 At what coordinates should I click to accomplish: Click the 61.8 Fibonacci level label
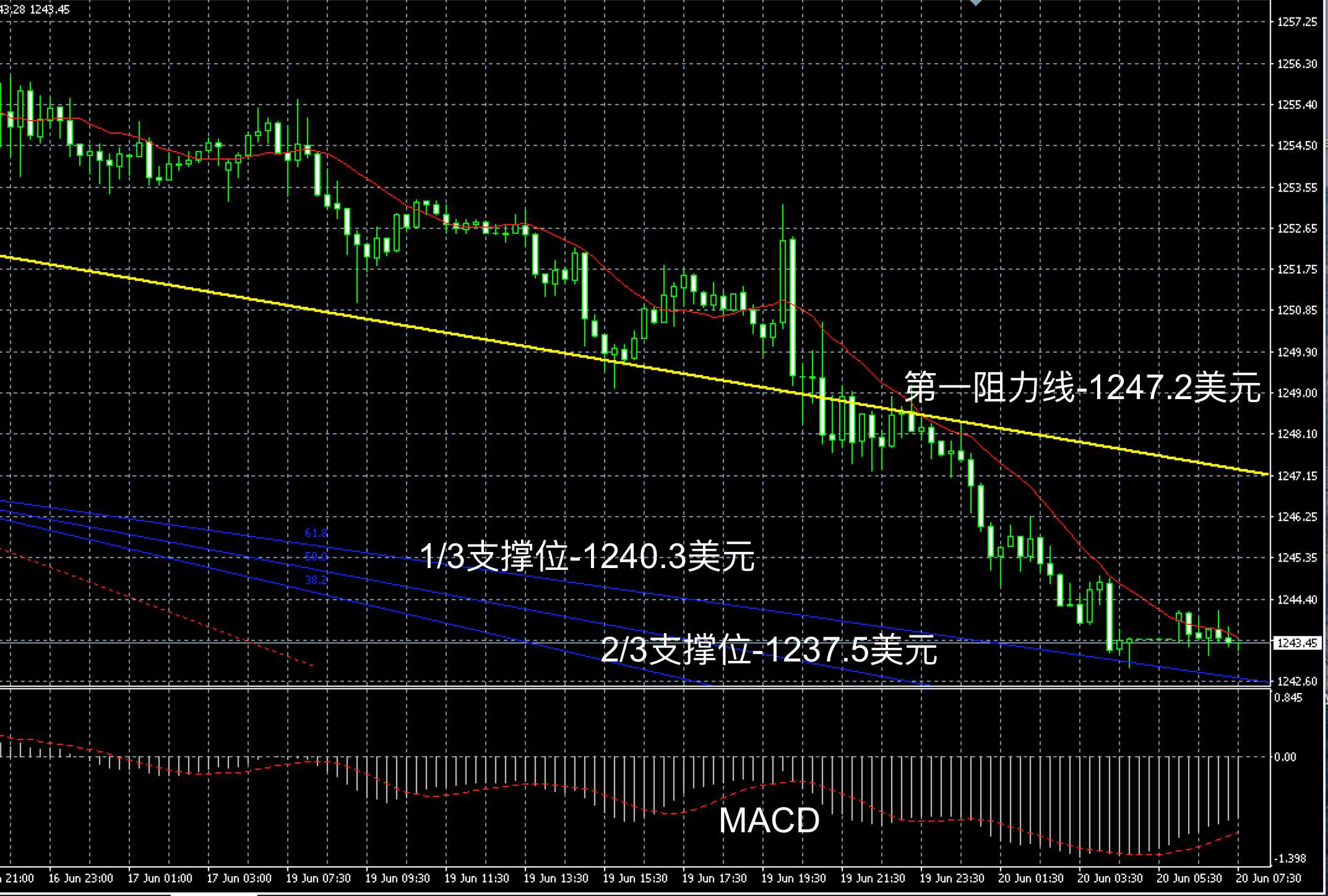(x=316, y=533)
